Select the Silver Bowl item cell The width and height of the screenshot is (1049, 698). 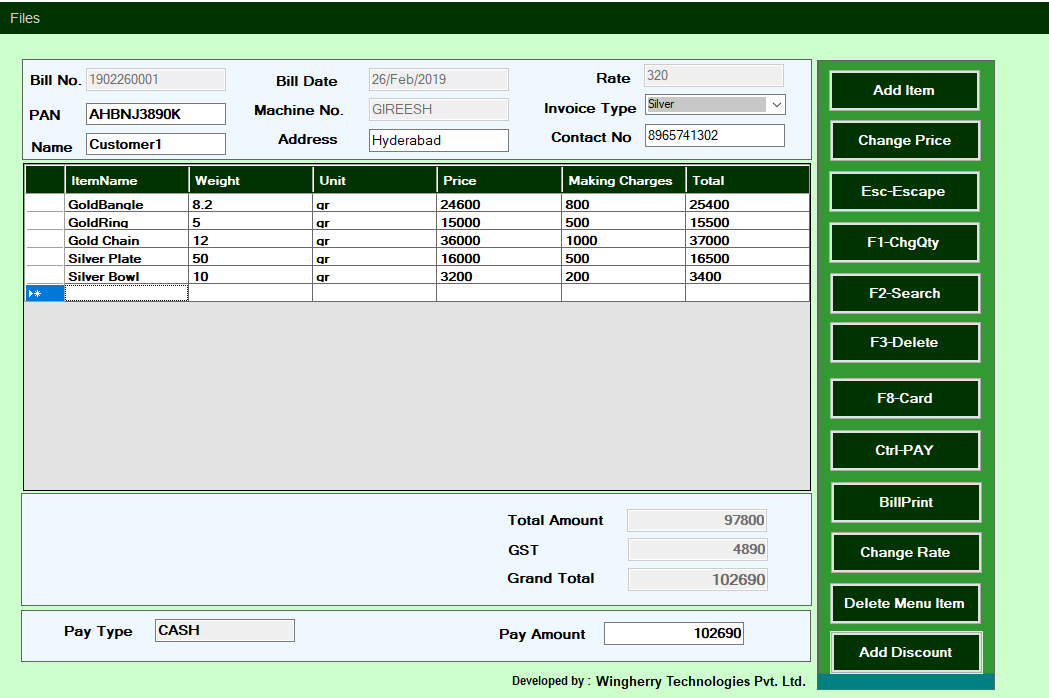[x=126, y=276]
